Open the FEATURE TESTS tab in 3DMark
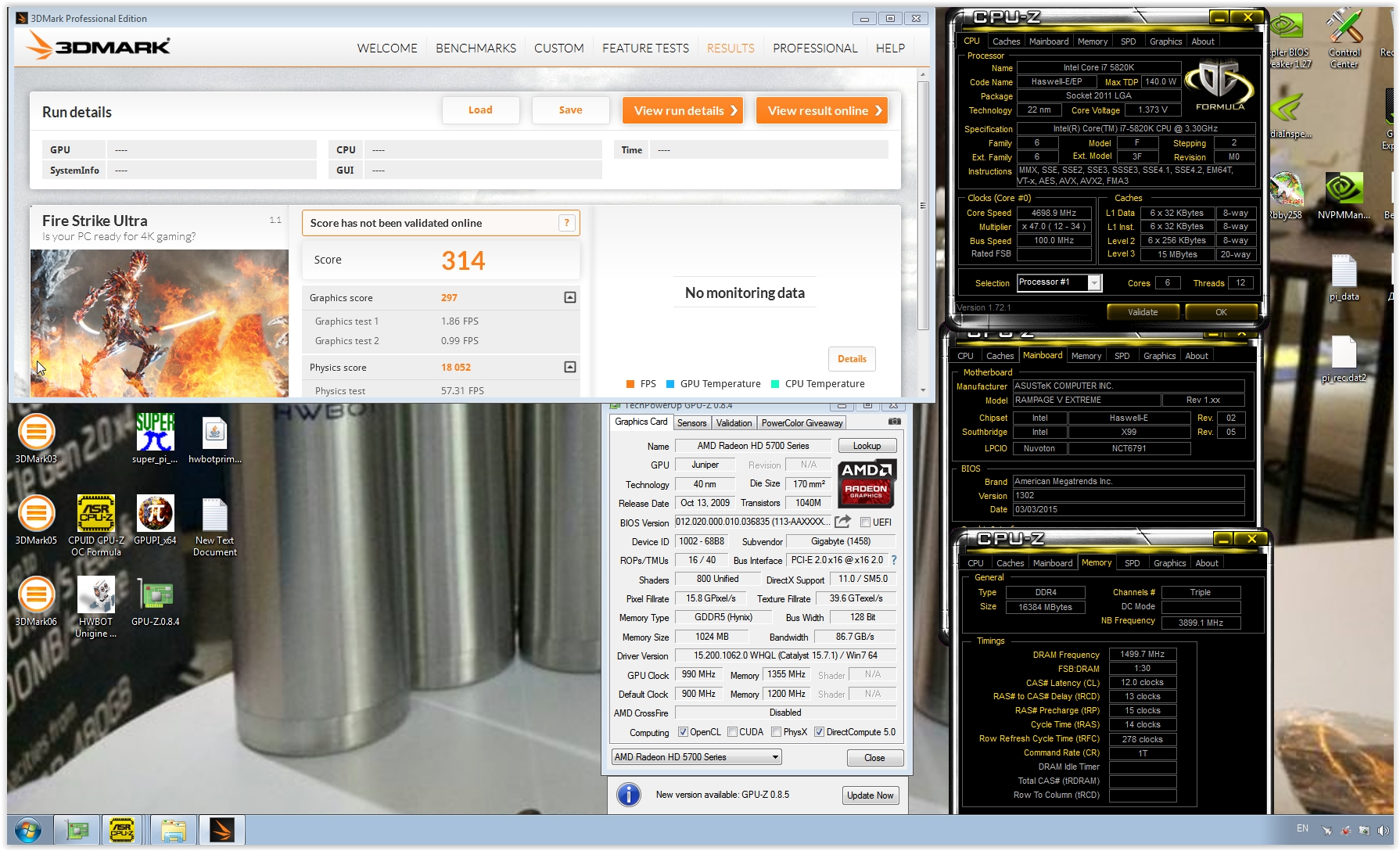 (x=645, y=48)
